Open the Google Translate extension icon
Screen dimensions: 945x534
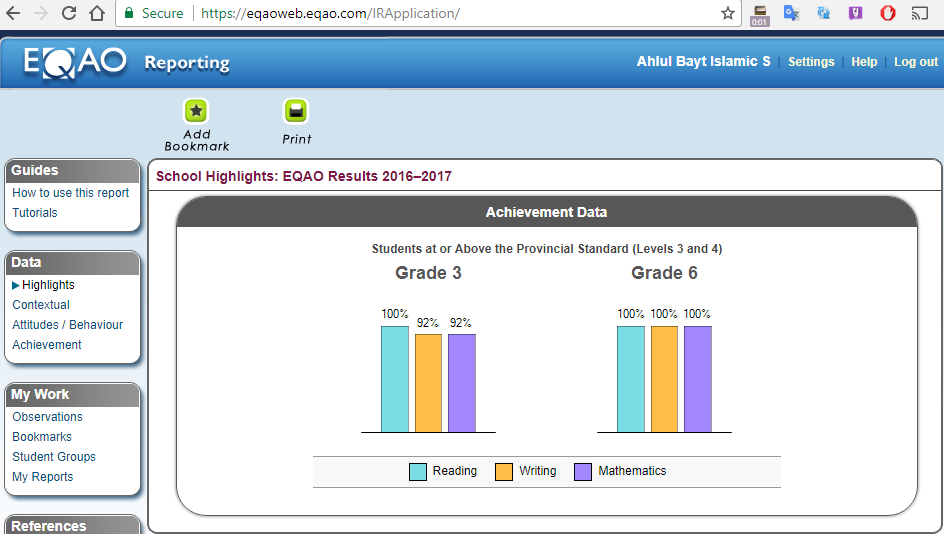pos(791,13)
